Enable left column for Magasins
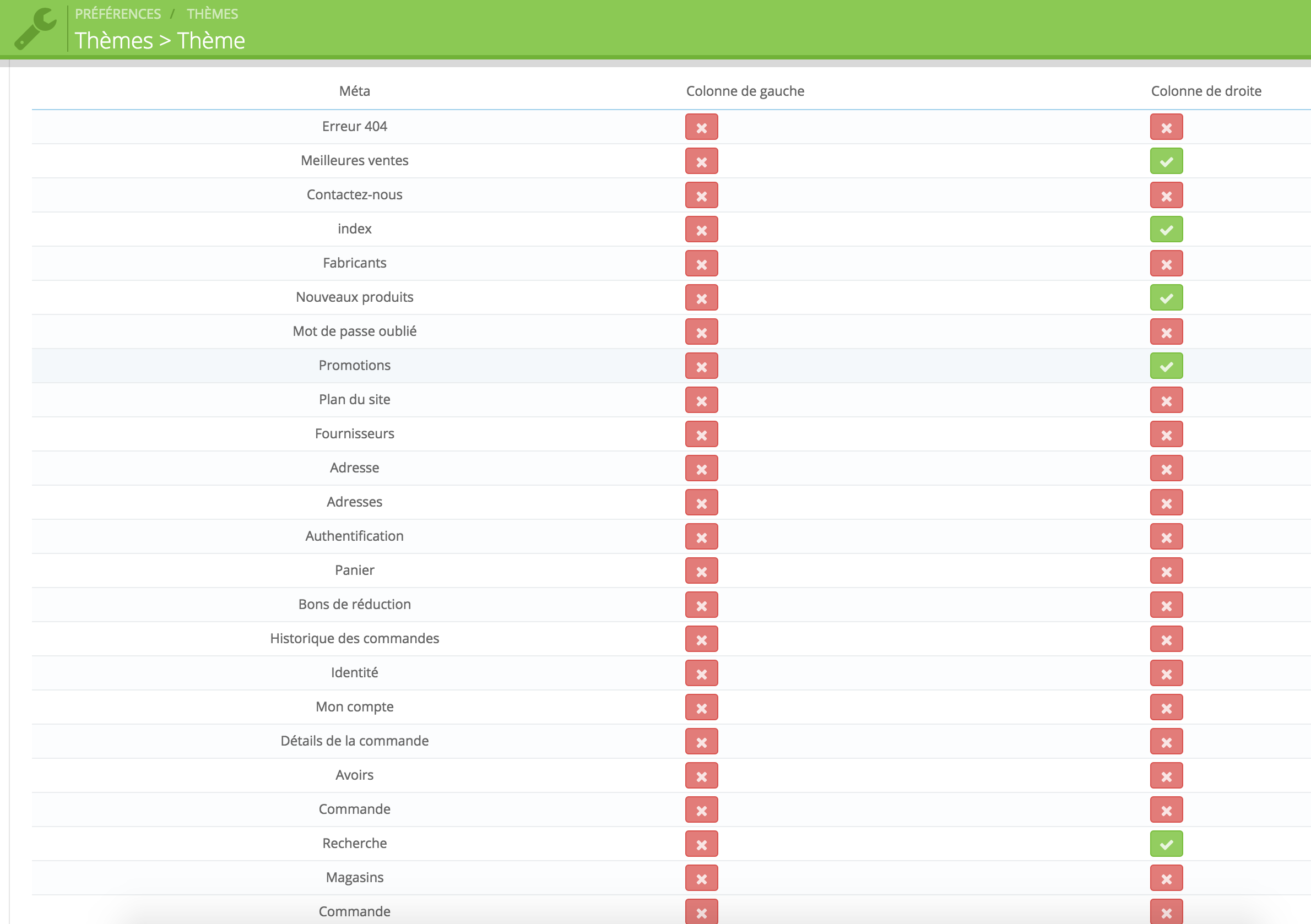 pos(701,878)
